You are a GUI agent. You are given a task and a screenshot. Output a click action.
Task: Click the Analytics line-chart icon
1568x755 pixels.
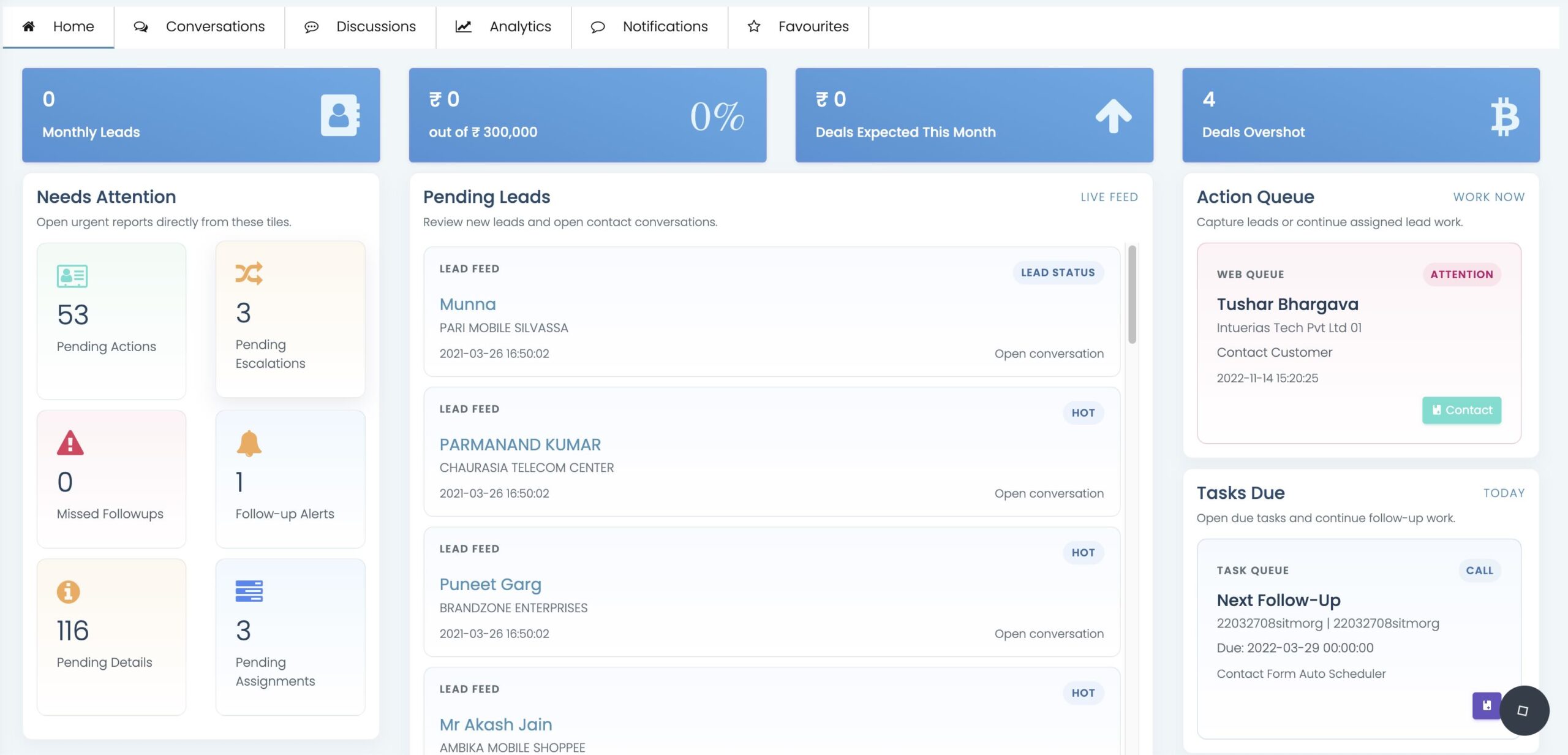coord(463,26)
